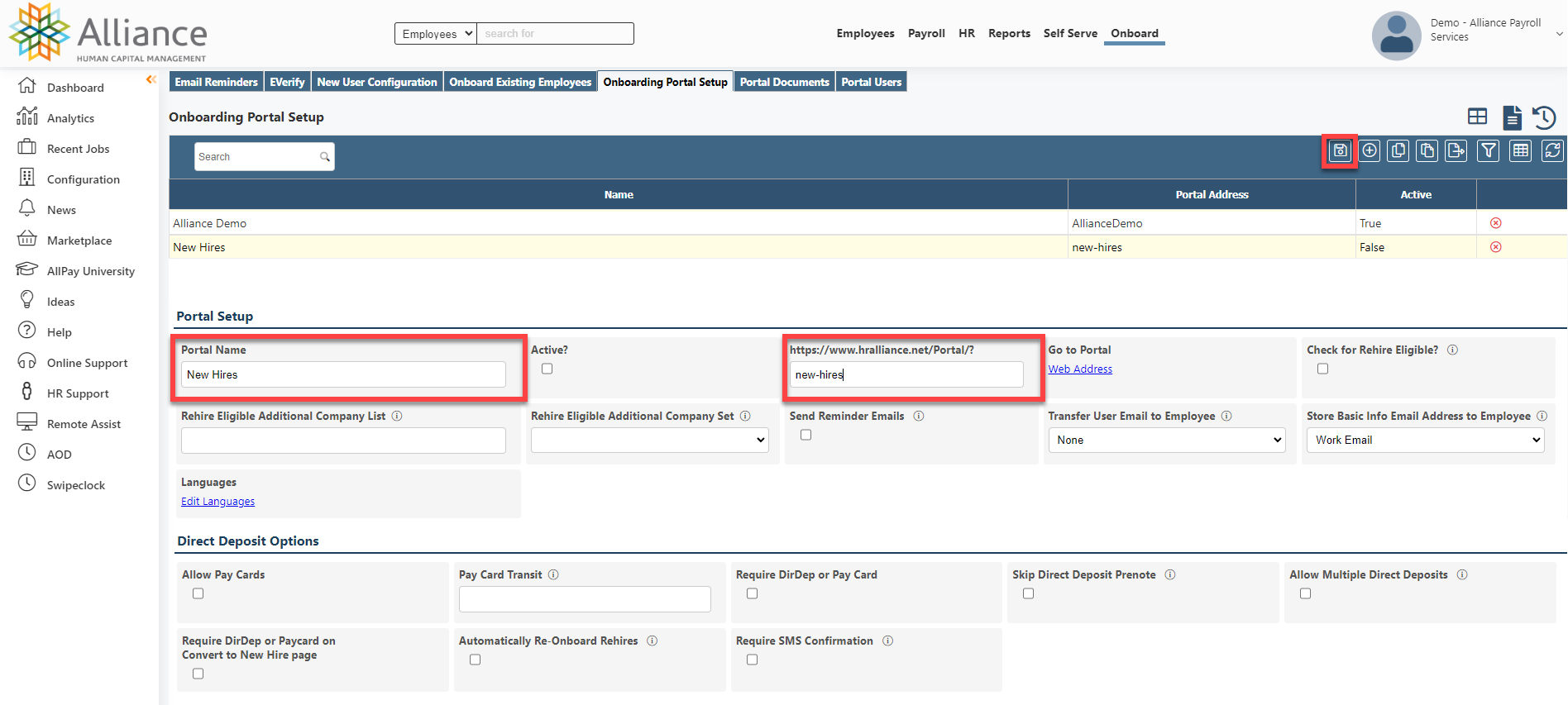Delete the Alliance Demo row

click(x=1495, y=223)
